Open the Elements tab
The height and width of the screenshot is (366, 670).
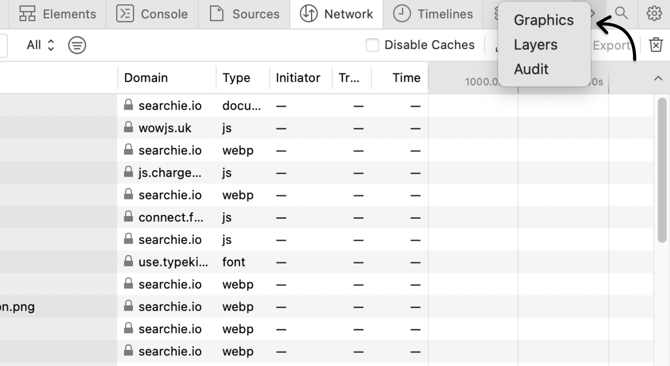(x=57, y=14)
